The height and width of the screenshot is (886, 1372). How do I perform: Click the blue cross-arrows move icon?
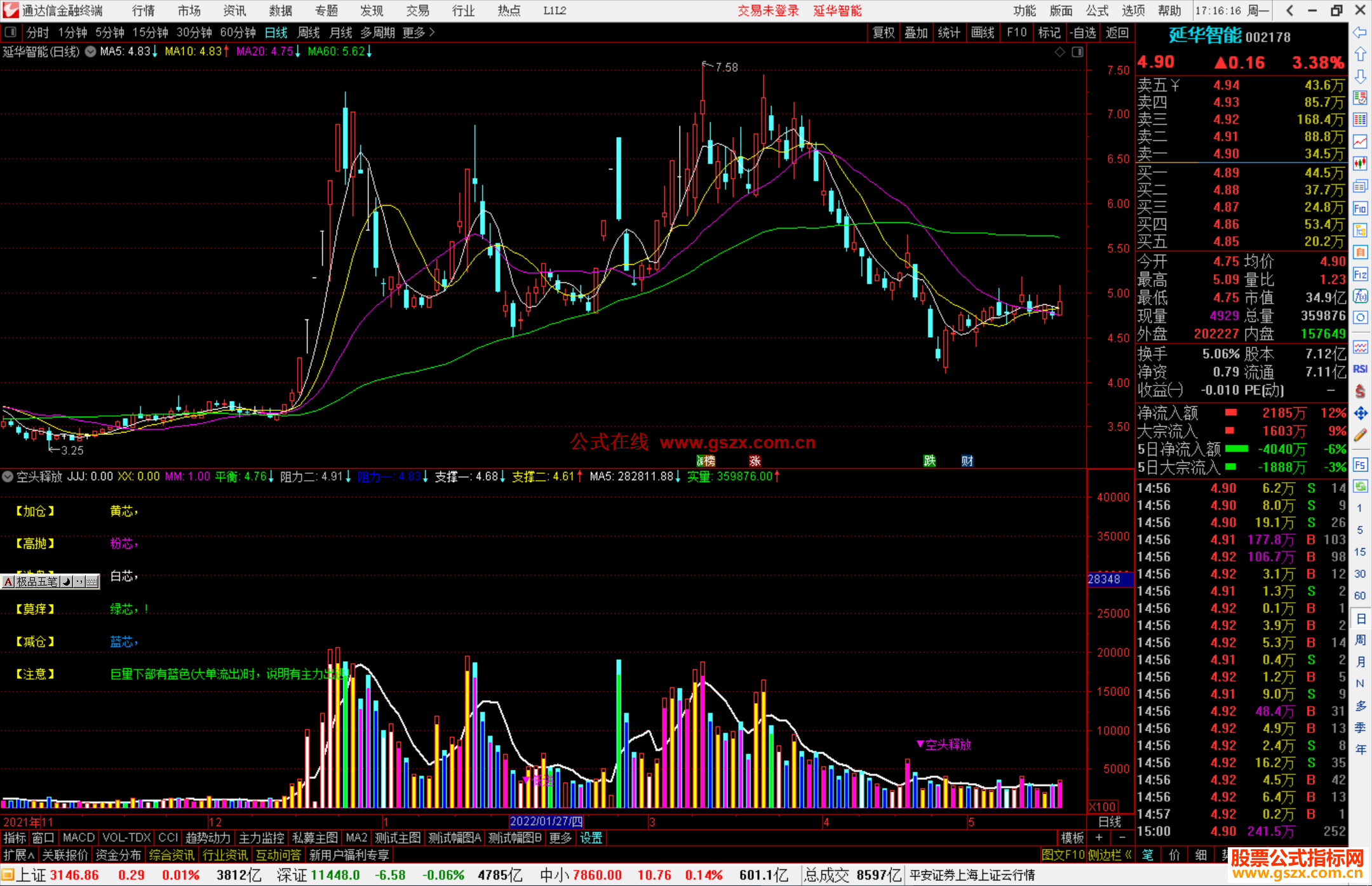click(x=1360, y=413)
